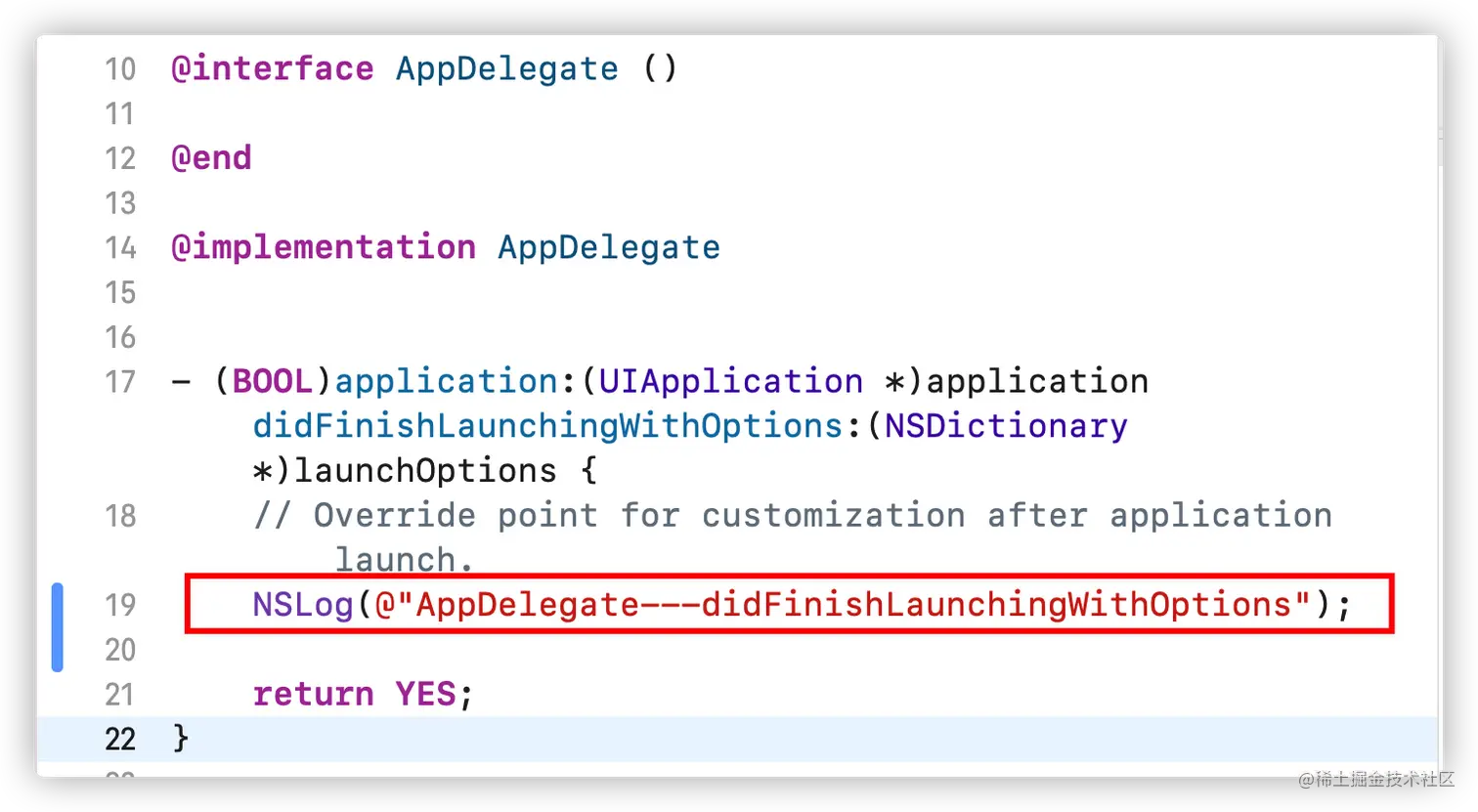
Task: Click line number 17 in the gutter
Action: pos(120,381)
